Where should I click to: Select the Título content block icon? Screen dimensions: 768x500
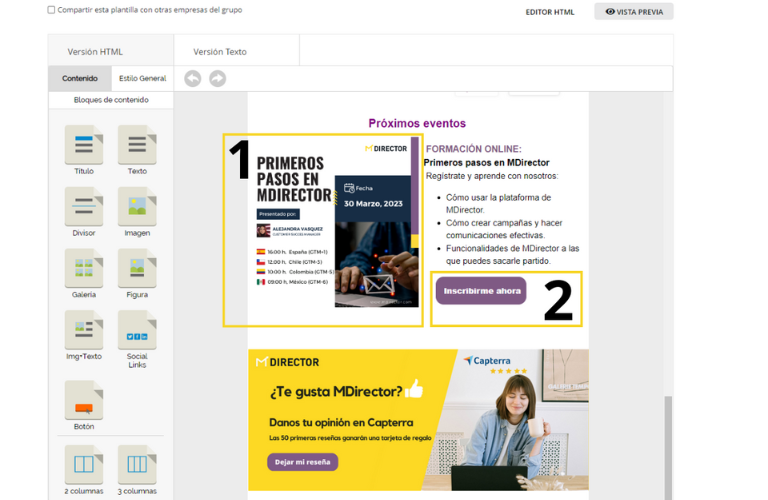(x=84, y=145)
